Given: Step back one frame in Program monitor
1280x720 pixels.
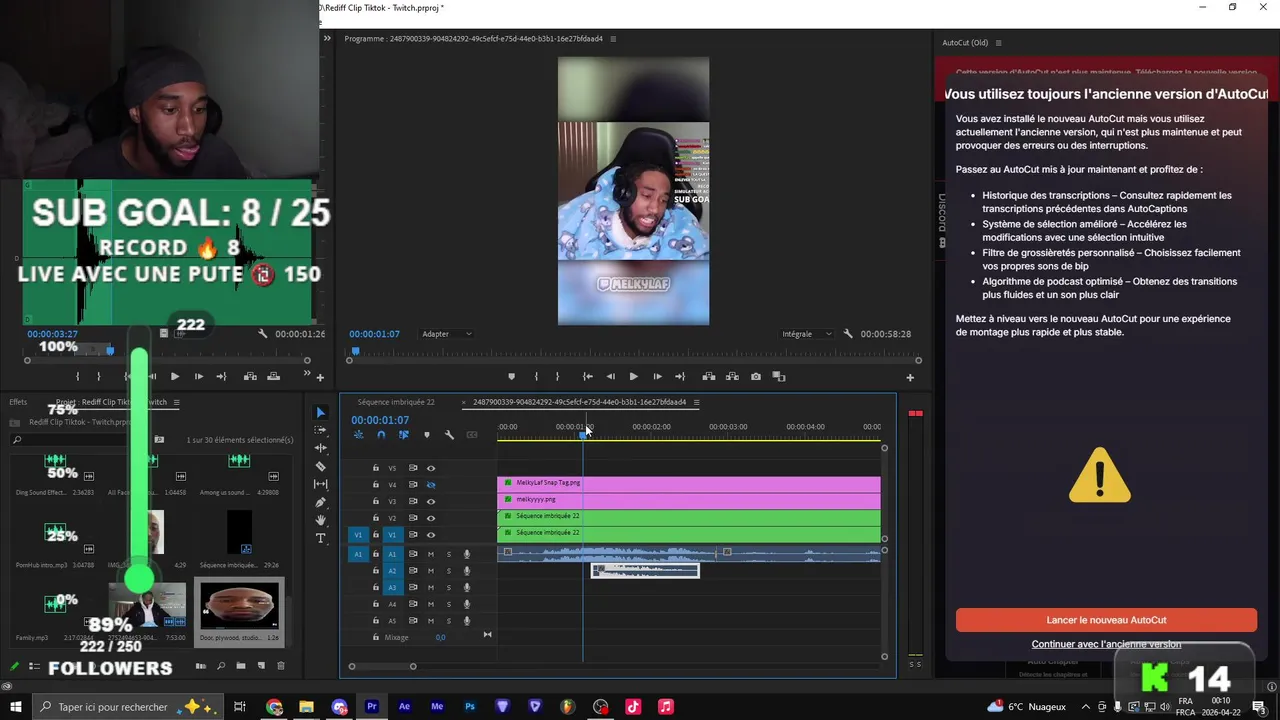Looking at the screenshot, I should tap(611, 377).
